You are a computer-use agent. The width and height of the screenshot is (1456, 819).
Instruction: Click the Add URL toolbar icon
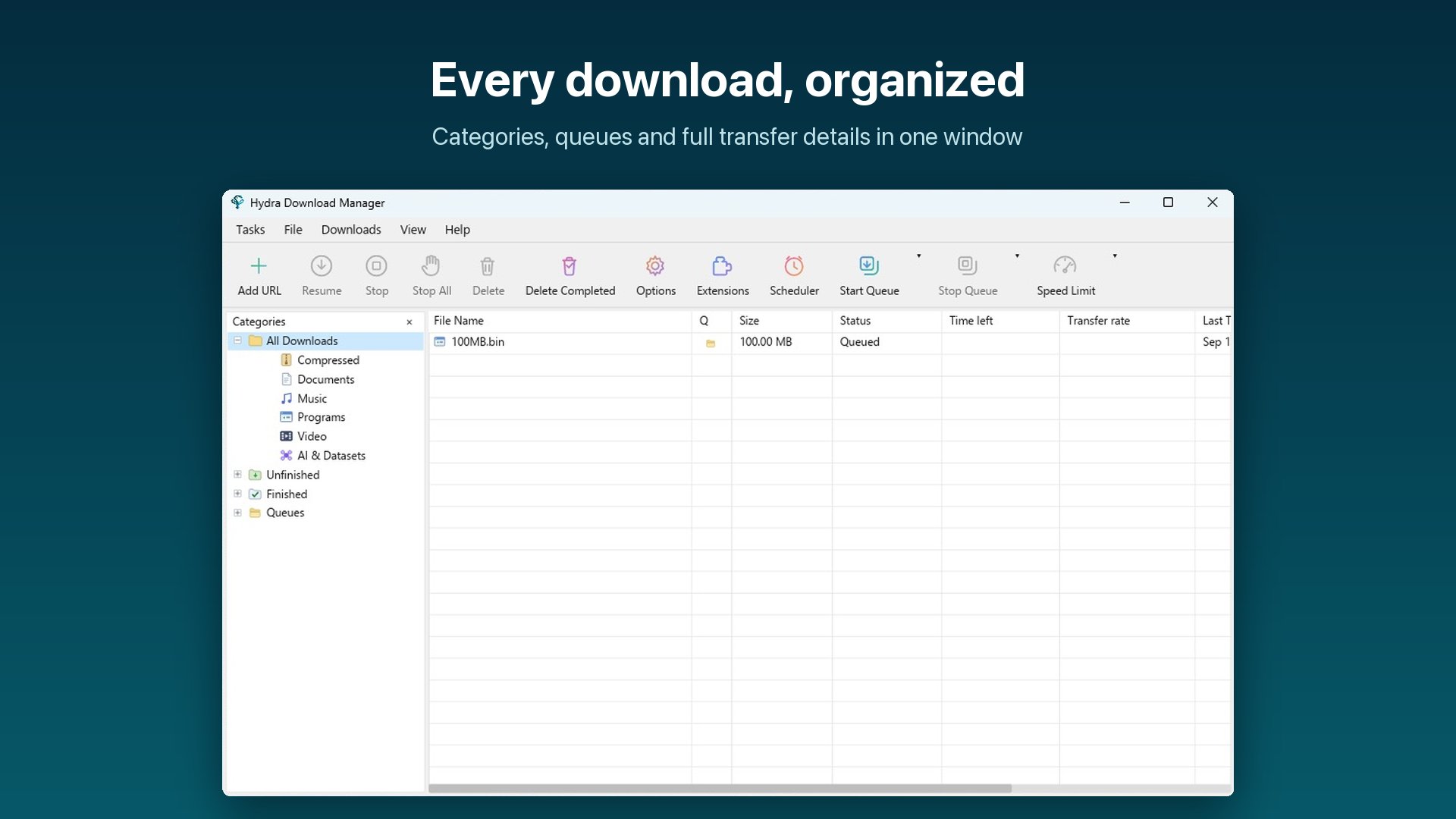(259, 266)
